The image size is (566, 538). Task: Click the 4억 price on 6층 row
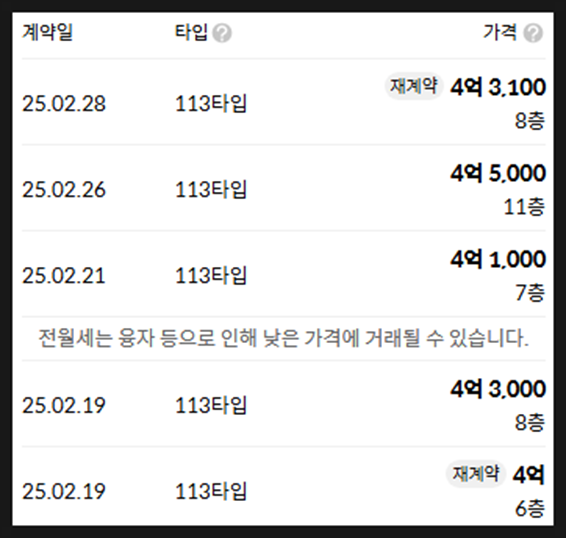coord(528,475)
